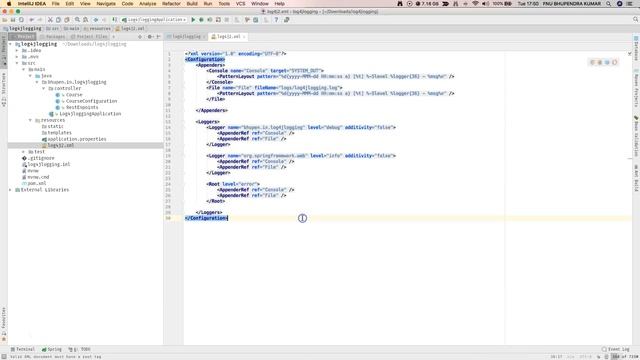Viewport: 640px width, 360px height.
Task: Open the VCS menu
Action: pos(240,4)
